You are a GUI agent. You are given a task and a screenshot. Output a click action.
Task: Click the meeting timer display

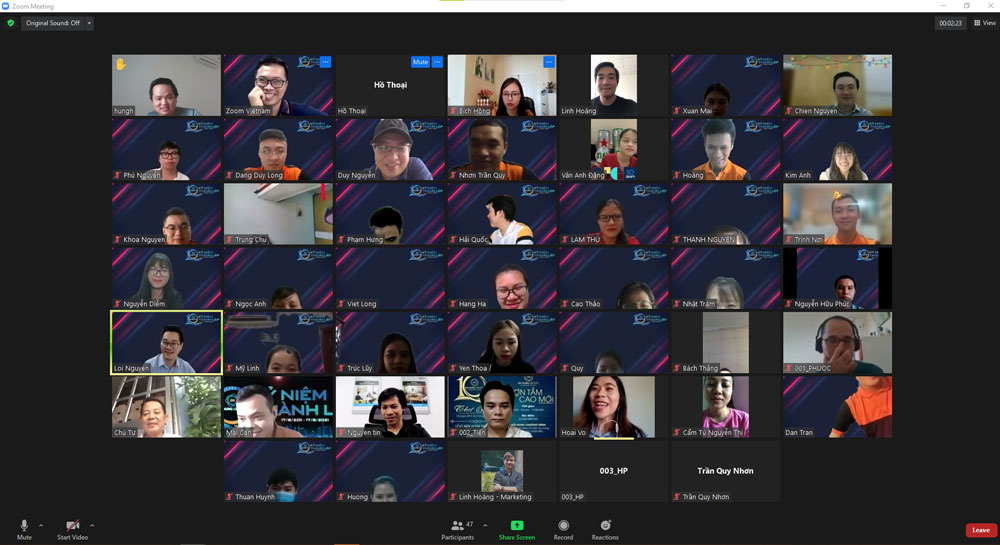coord(950,23)
